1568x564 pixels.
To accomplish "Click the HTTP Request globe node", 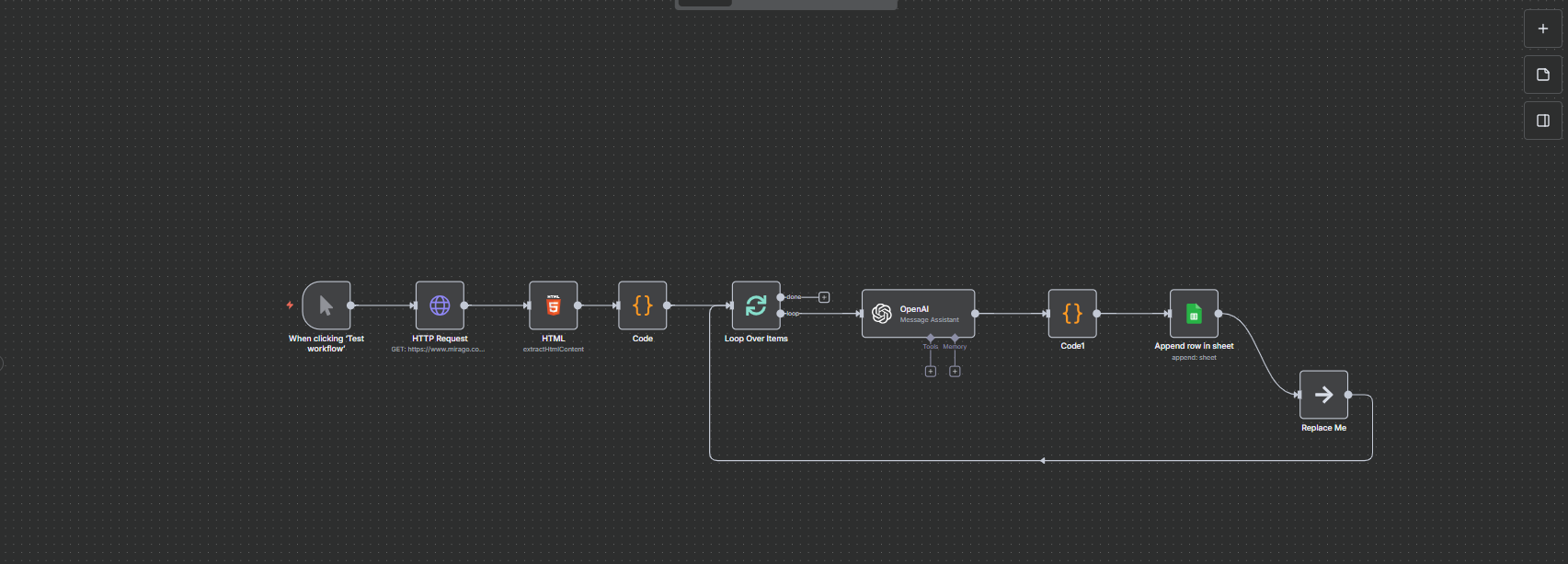I will [440, 305].
